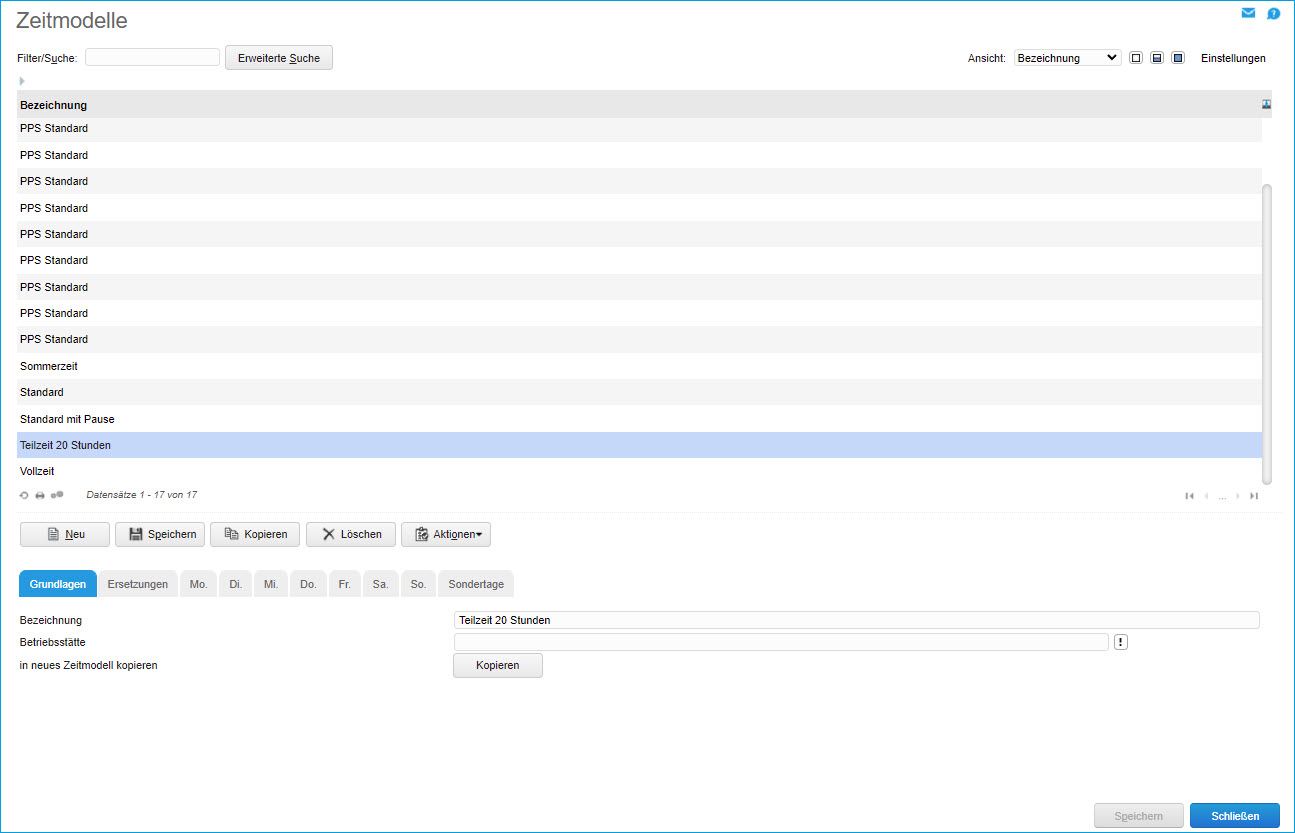Switch to the Grundlagen tab
Viewport: 1295px width, 833px height.
coord(58,584)
